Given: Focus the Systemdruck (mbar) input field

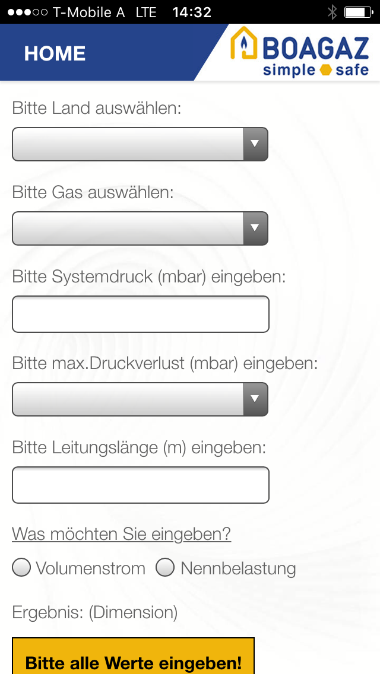Looking at the screenshot, I should pos(141,314).
